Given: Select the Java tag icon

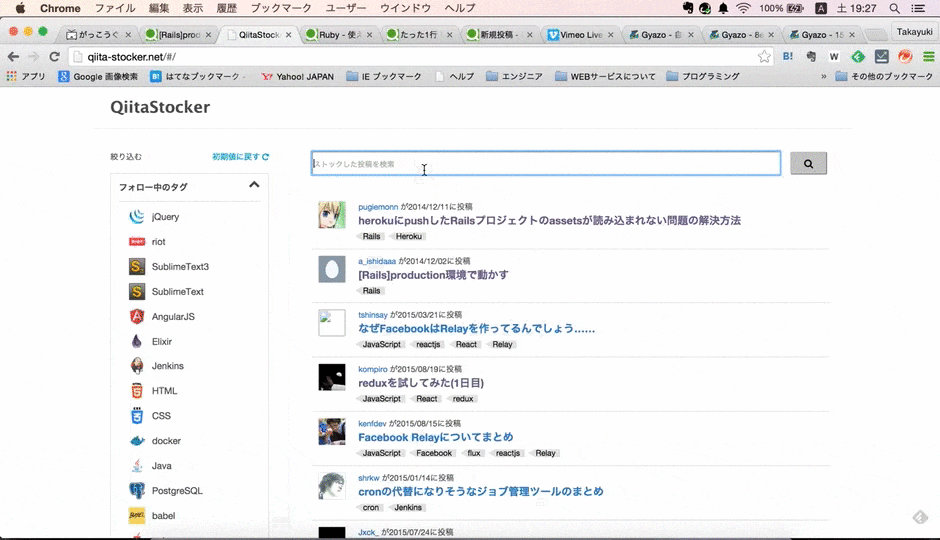Looking at the screenshot, I should pos(137,466).
